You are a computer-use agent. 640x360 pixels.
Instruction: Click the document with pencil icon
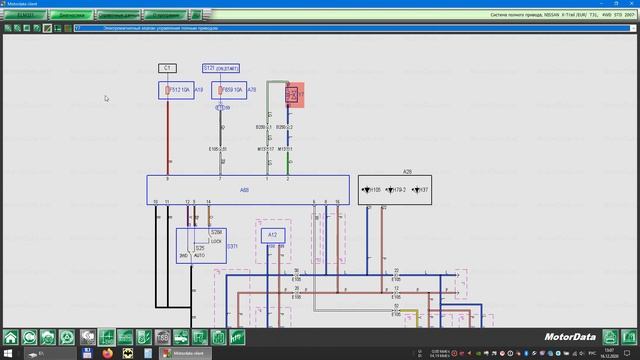[x=144, y=338]
